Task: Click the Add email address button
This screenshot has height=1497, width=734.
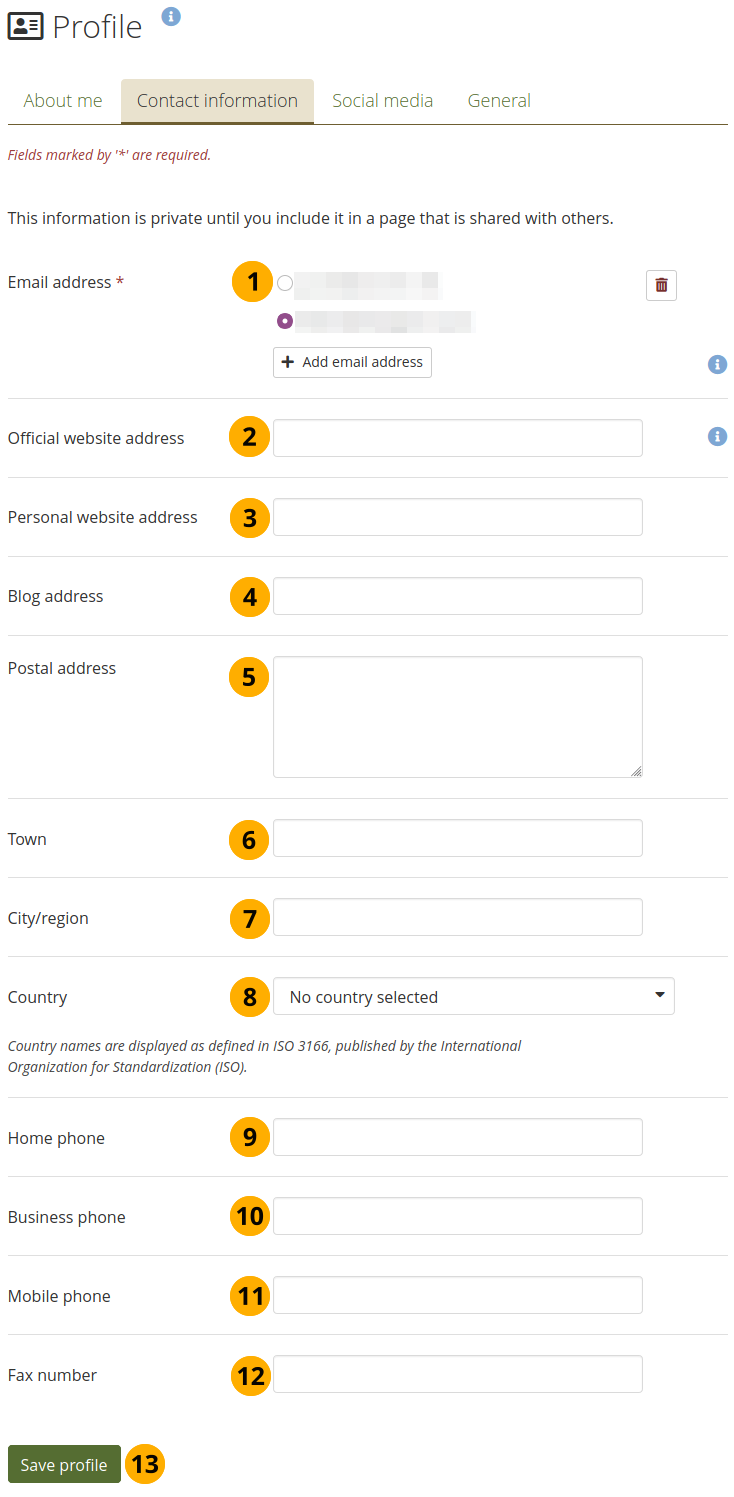Action: 352,362
